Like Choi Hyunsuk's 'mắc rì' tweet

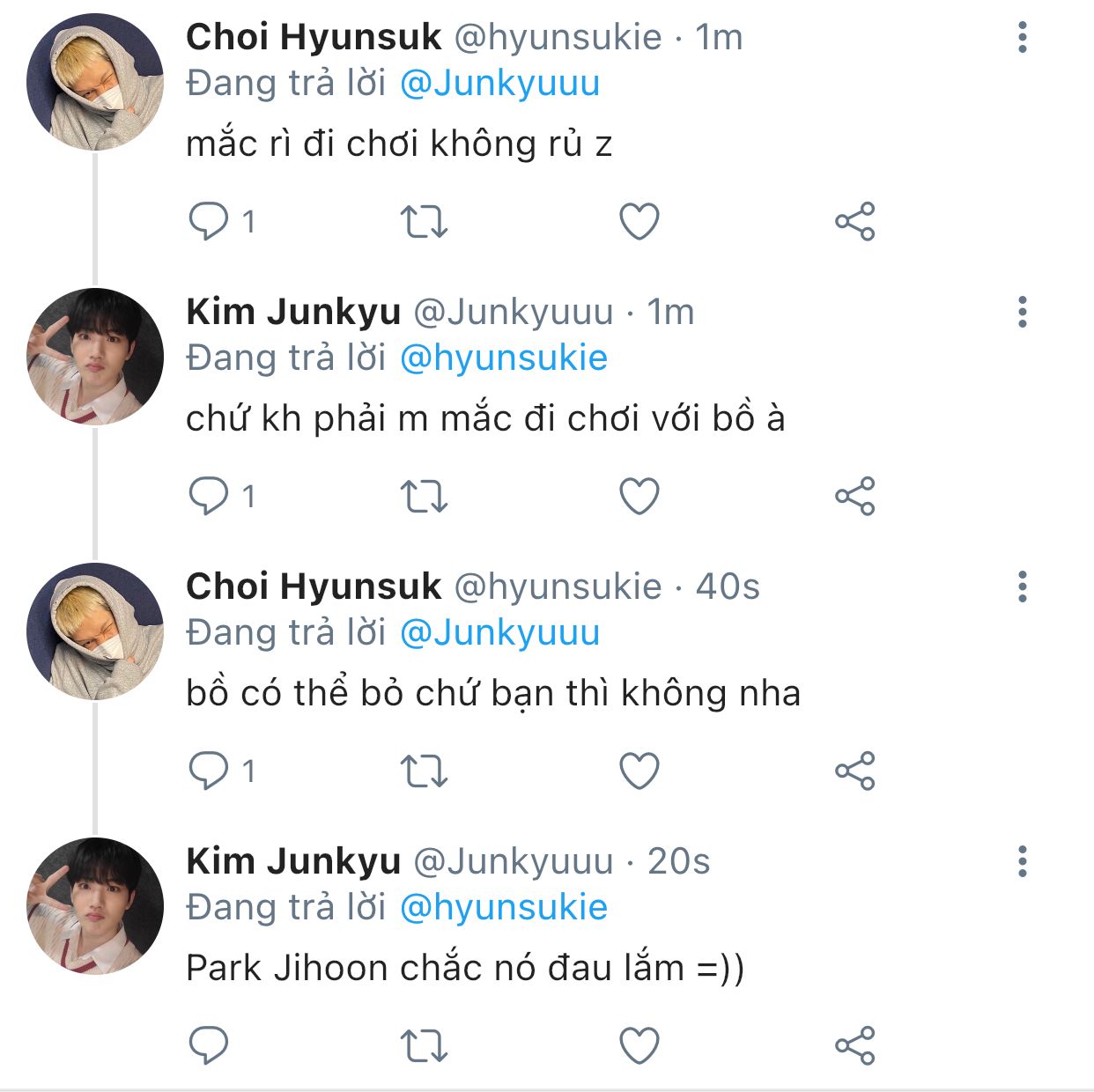point(639,221)
